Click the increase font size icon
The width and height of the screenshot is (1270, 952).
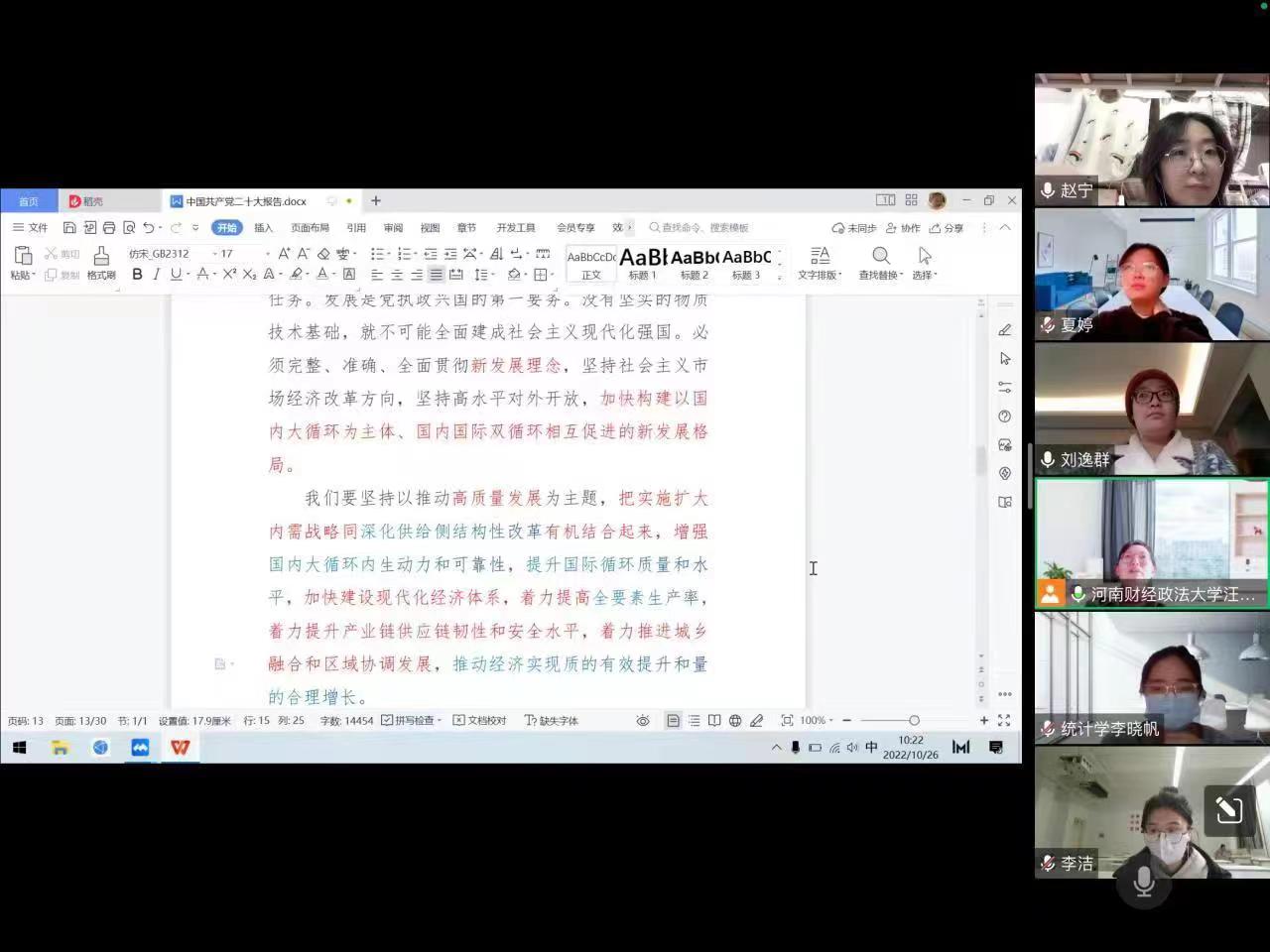(284, 254)
